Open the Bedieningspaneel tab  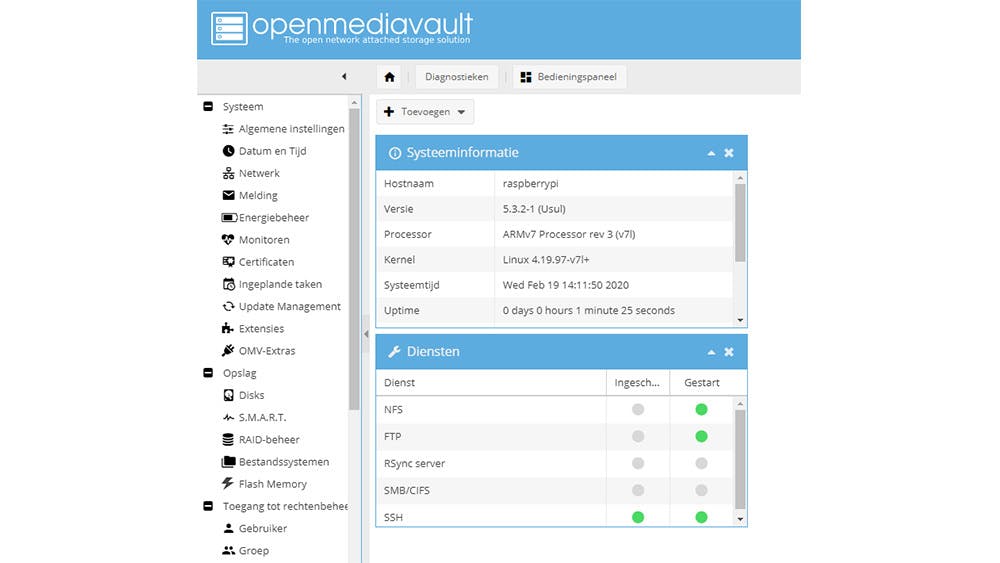[570, 77]
